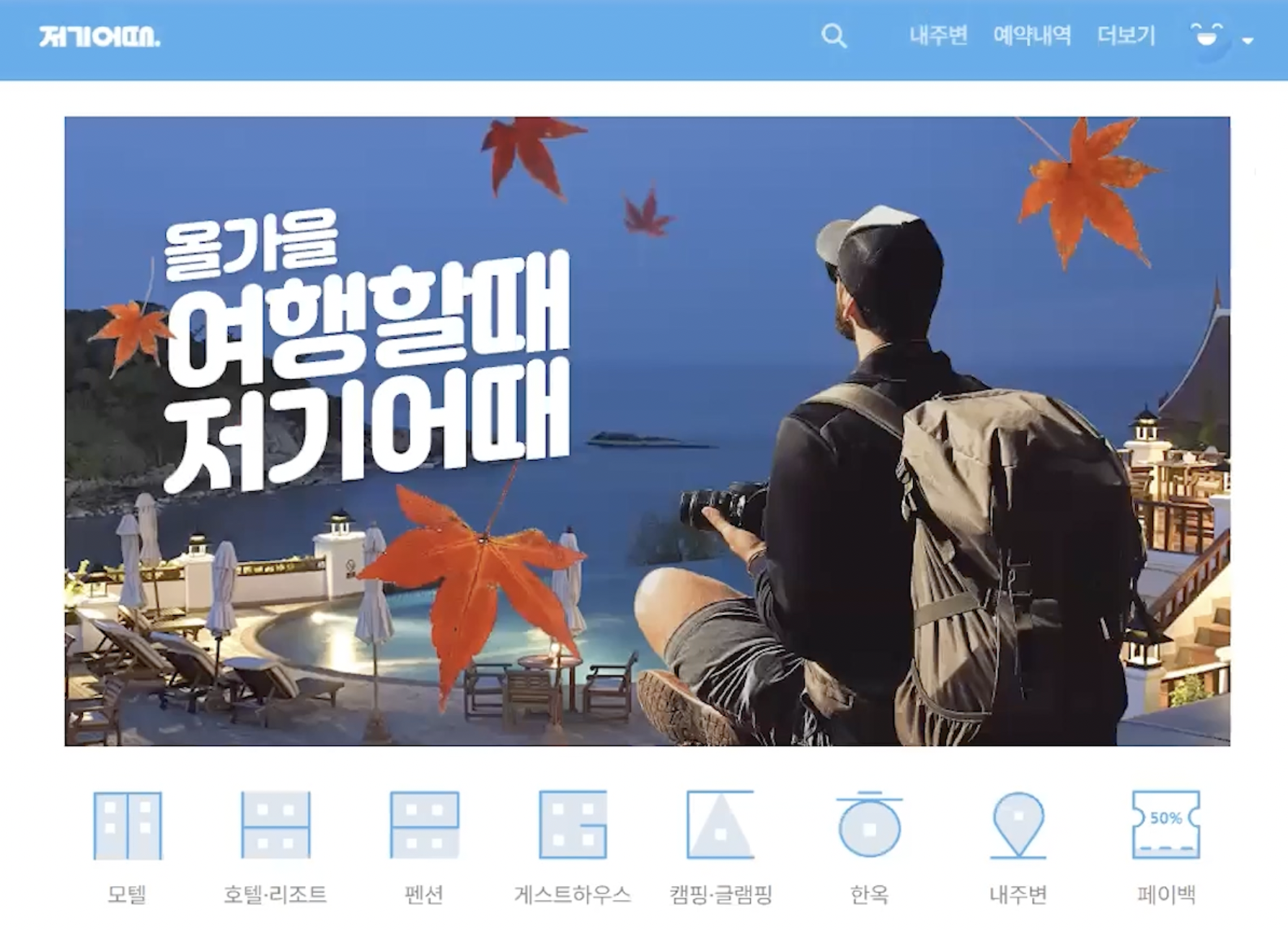Click the 페이백 text label
The height and width of the screenshot is (930, 1288).
click(1166, 895)
